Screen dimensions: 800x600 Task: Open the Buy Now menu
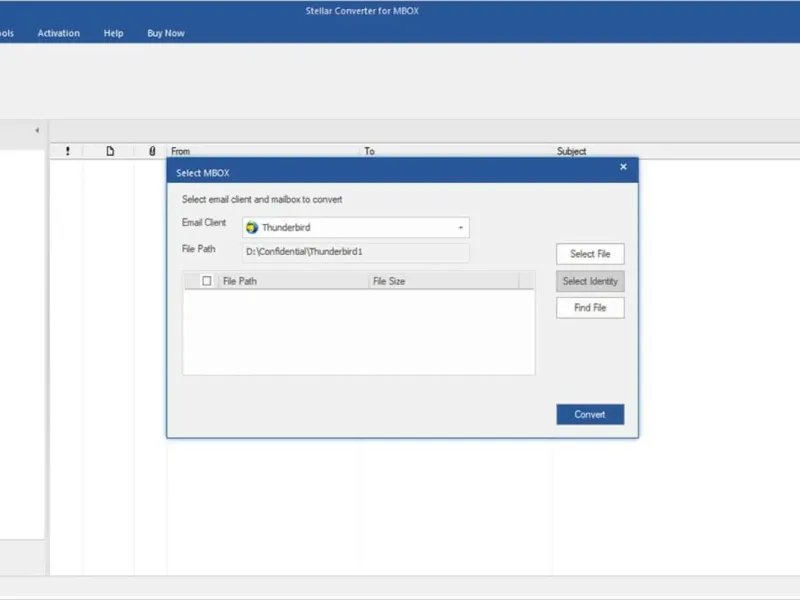coord(166,33)
